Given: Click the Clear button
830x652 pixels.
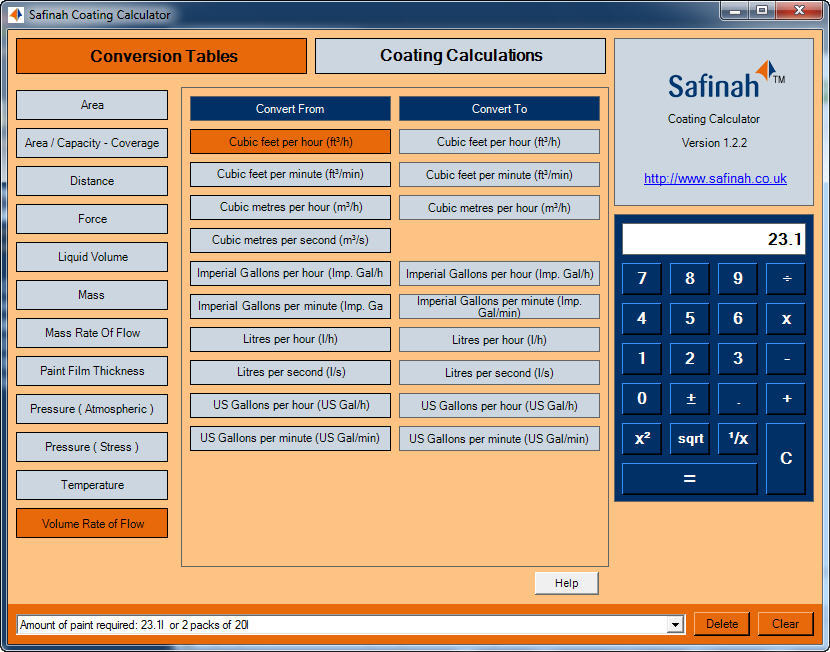Looking at the screenshot, I should pos(786,623).
